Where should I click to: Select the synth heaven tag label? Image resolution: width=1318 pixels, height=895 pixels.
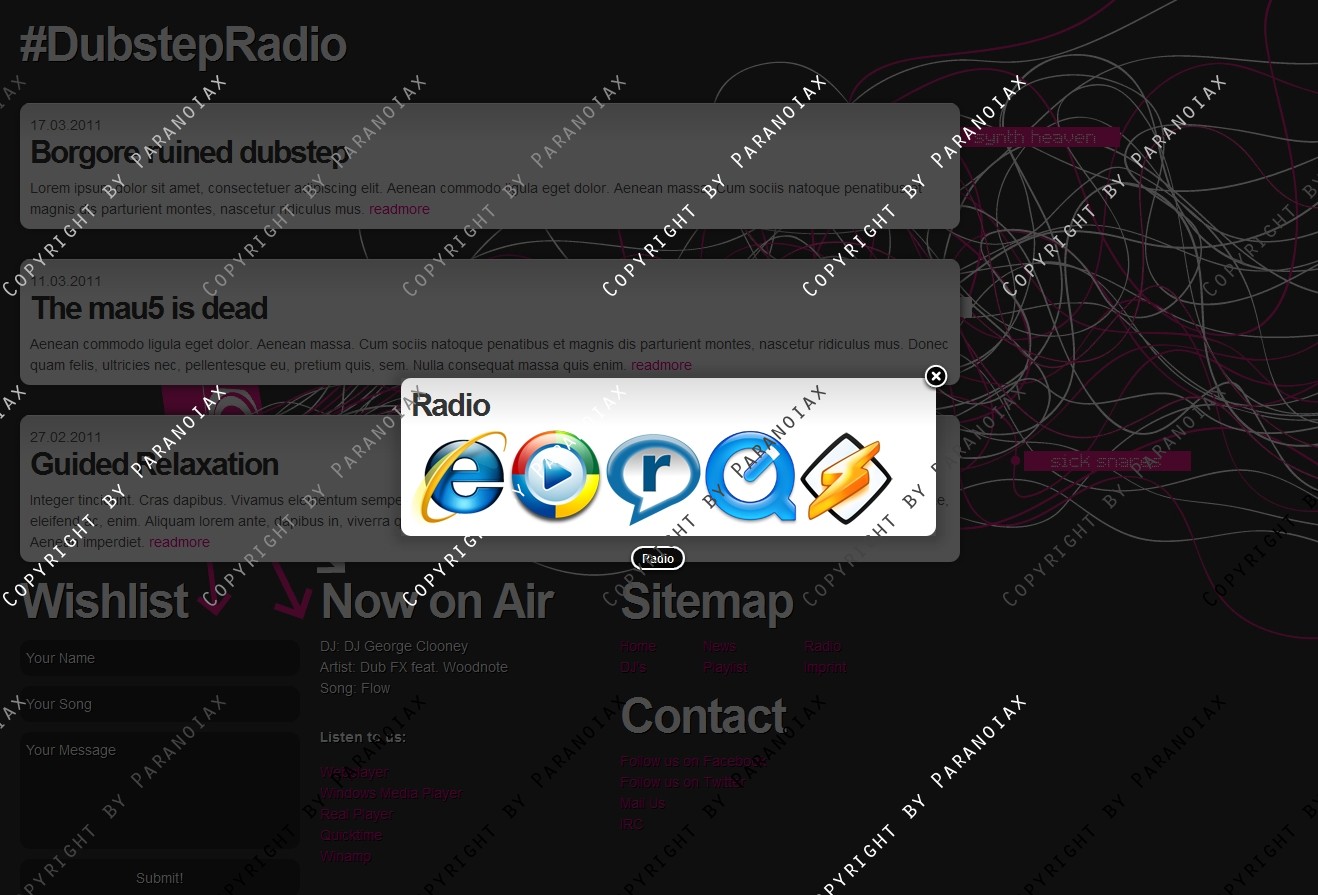click(x=1035, y=138)
